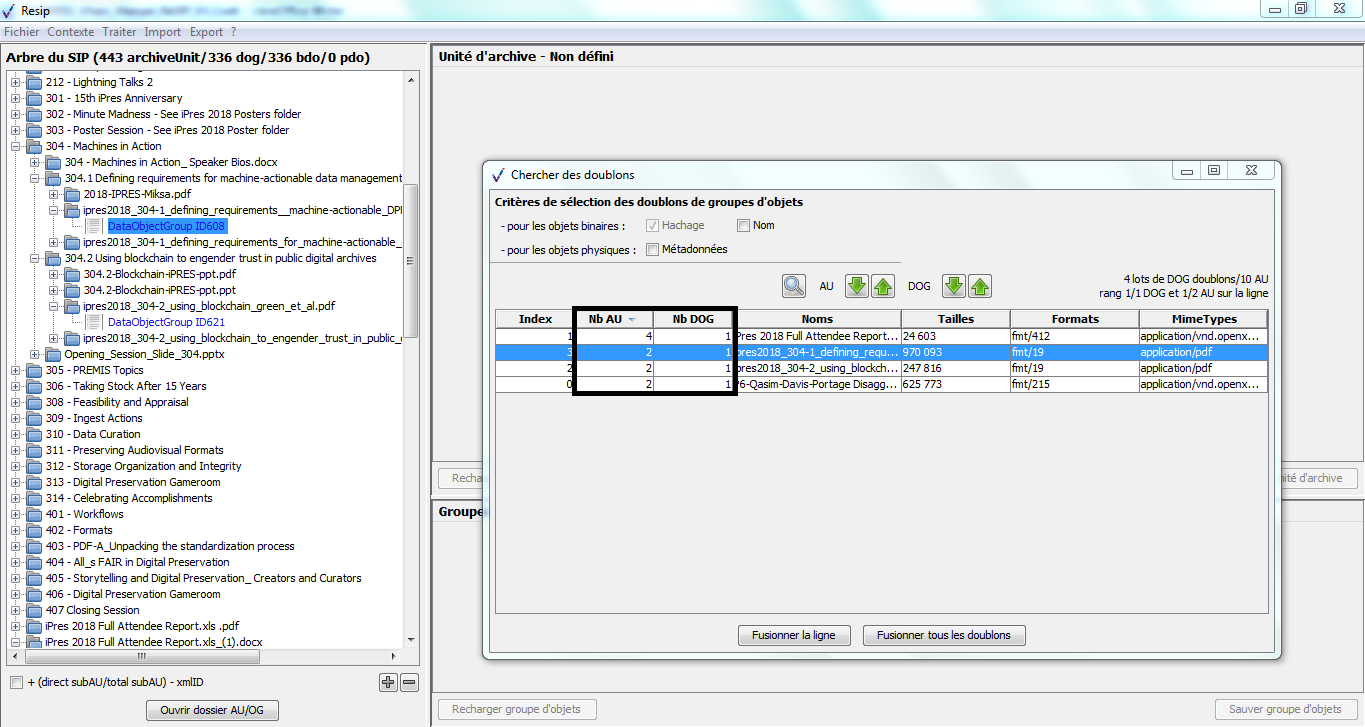Sort the table by Tailles column header
Image resolution: width=1365 pixels, height=727 pixels.
coord(955,319)
